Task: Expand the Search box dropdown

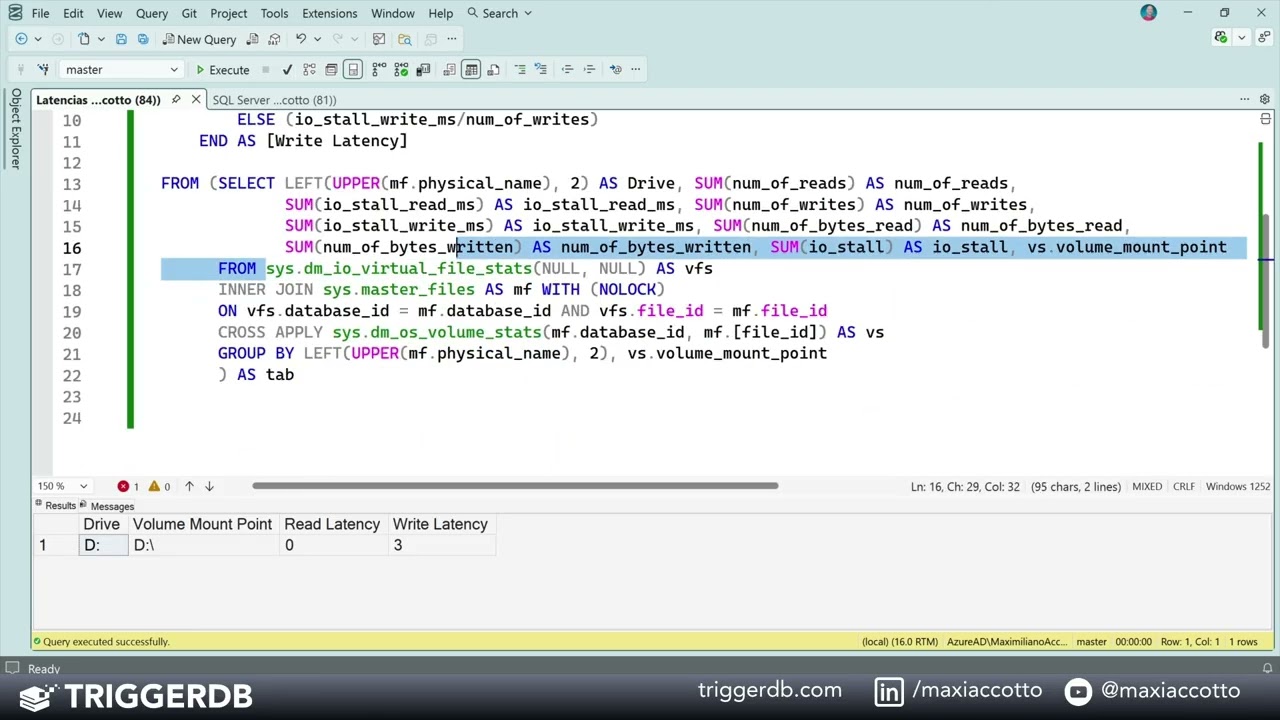Action: point(527,13)
